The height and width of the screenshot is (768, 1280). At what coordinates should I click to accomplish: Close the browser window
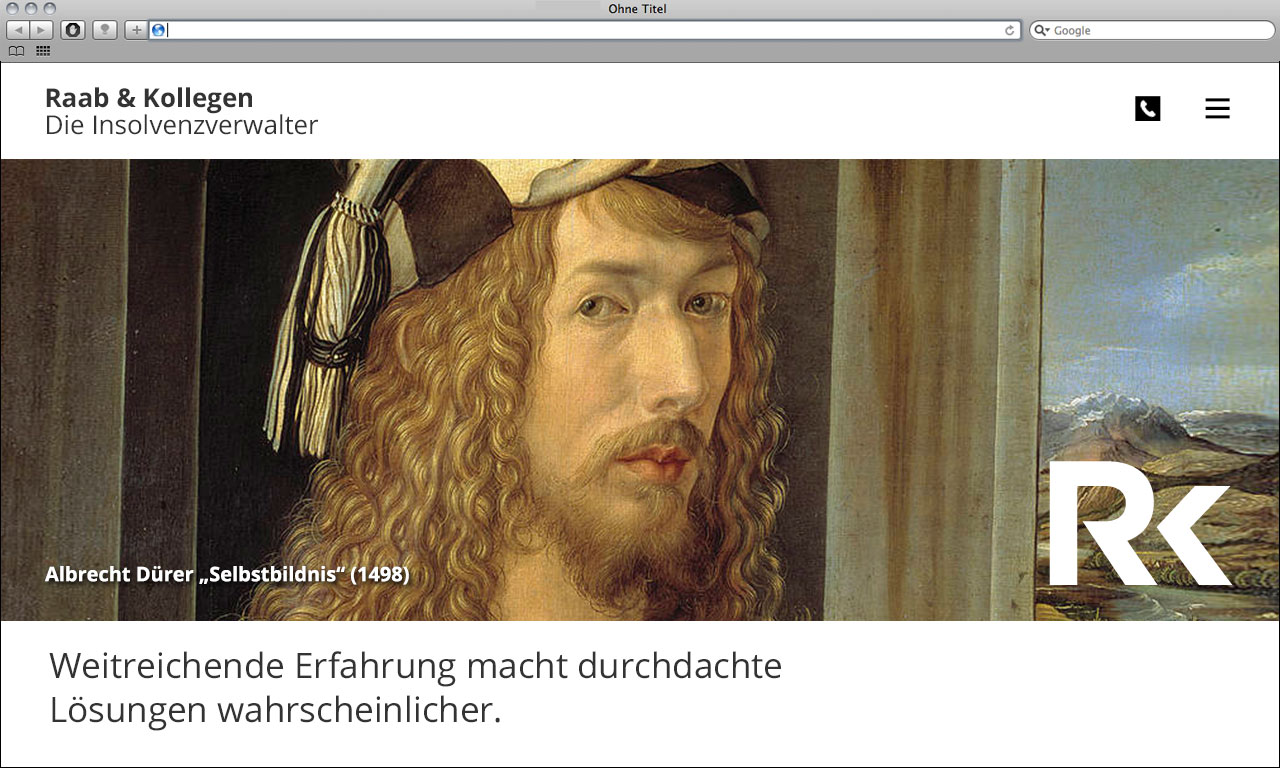tap(13, 9)
